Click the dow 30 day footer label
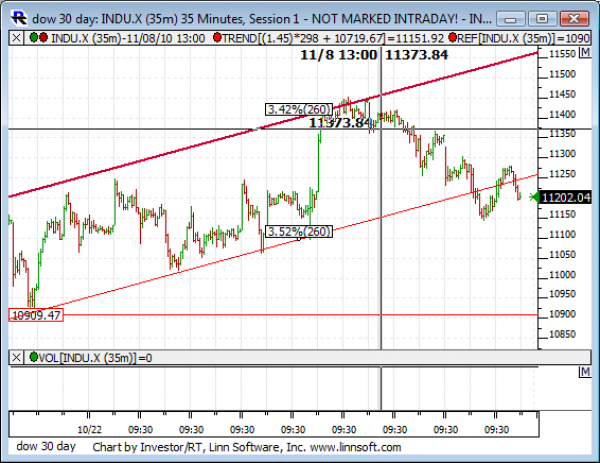The height and width of the screenshot is (463, 600). tap(46, 447)
